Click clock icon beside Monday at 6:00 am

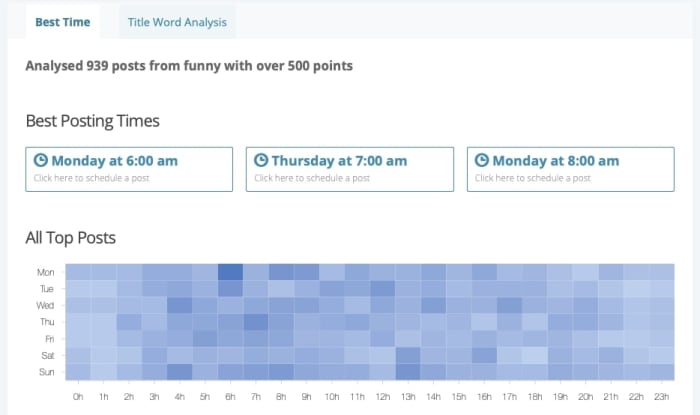pos(41,160)
